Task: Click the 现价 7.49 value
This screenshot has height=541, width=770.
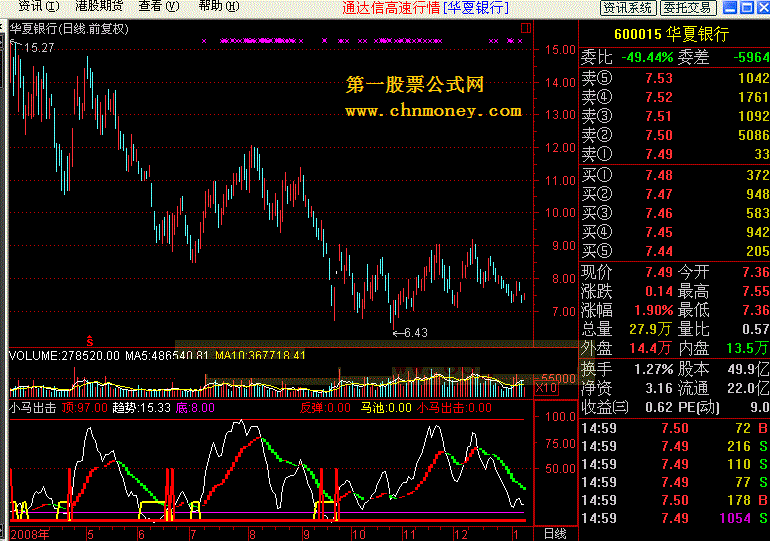Action: (659, 272)
